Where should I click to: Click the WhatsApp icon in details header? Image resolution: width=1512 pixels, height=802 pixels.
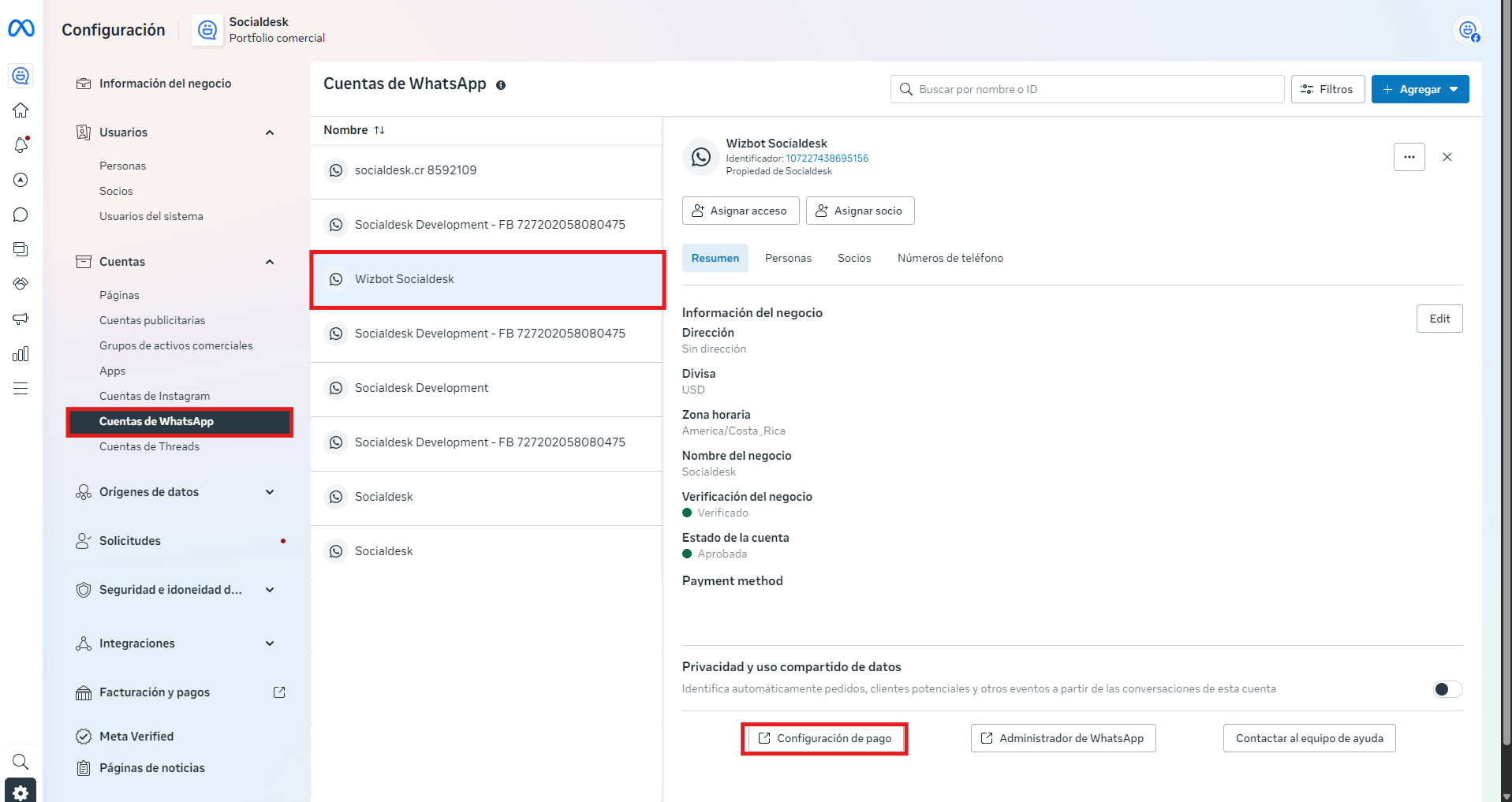click(x=700, y=157)
